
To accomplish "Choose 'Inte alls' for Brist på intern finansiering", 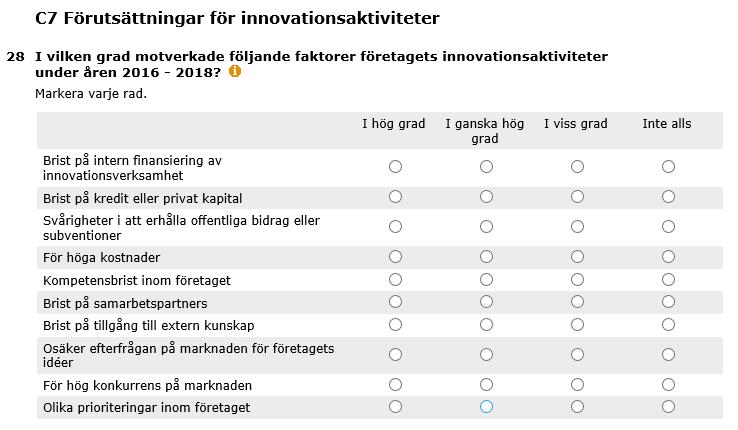I will [668, 167].
